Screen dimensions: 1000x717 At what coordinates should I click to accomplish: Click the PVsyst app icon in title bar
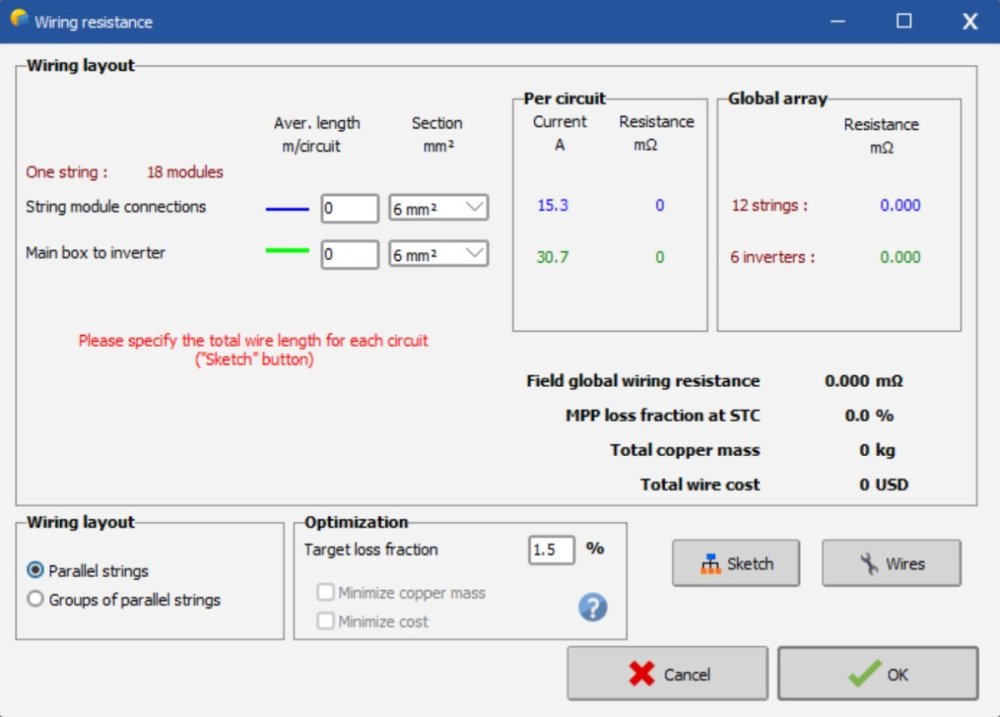tap(18, 20)
